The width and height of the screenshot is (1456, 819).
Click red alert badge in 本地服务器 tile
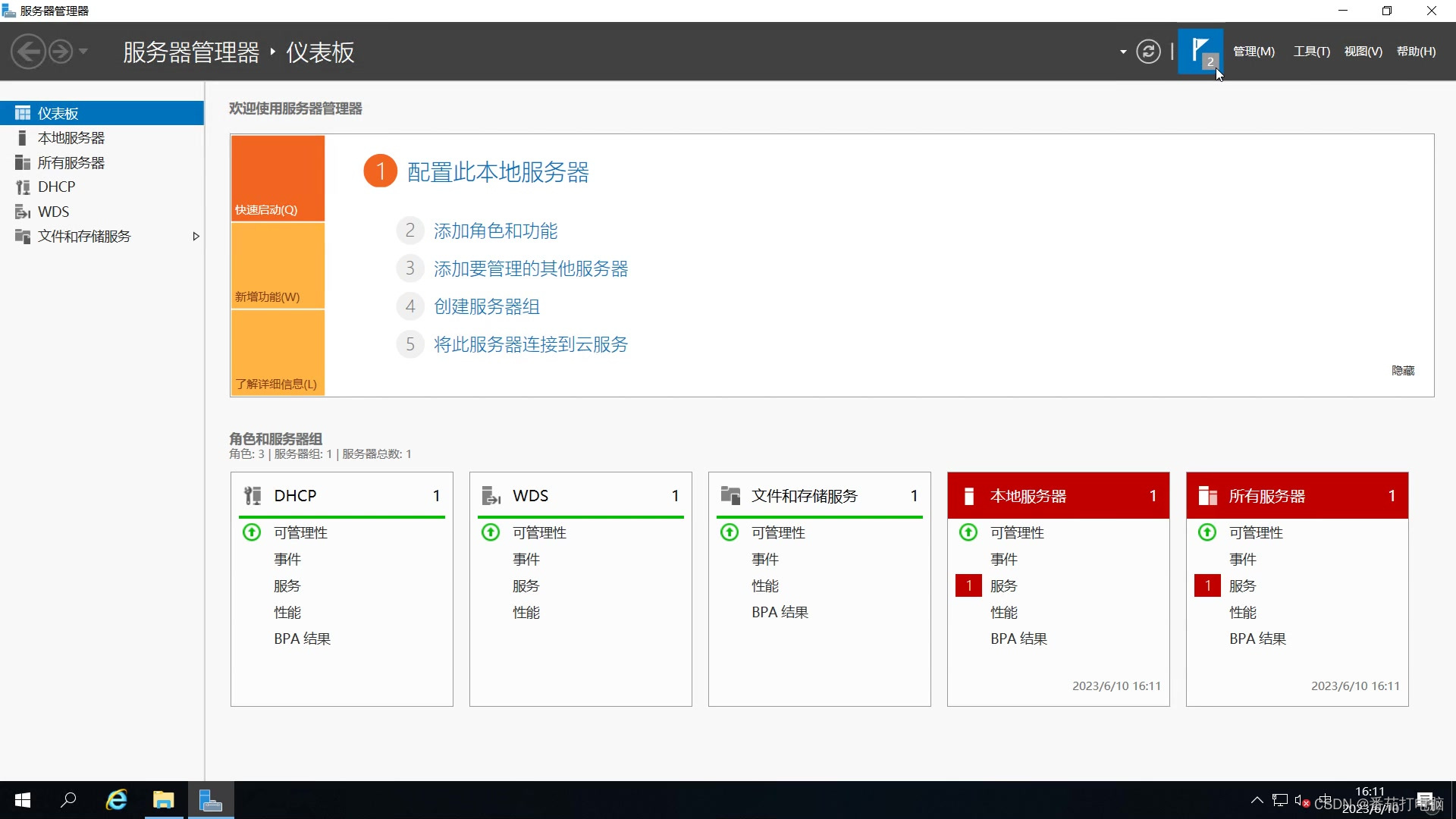click(x=968, y=585)
